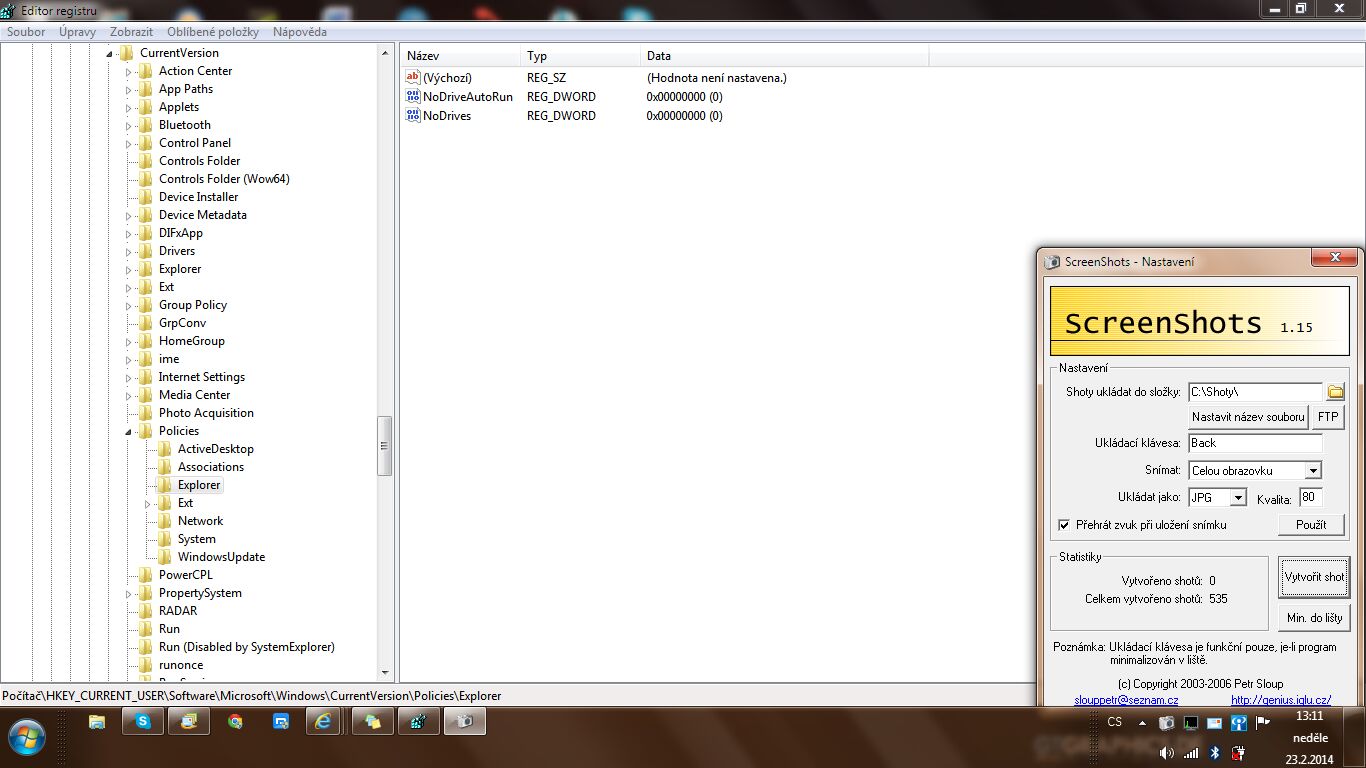Open the Zobrazit menu
Screen dimensions: 1366x768
tap(131, 32)
